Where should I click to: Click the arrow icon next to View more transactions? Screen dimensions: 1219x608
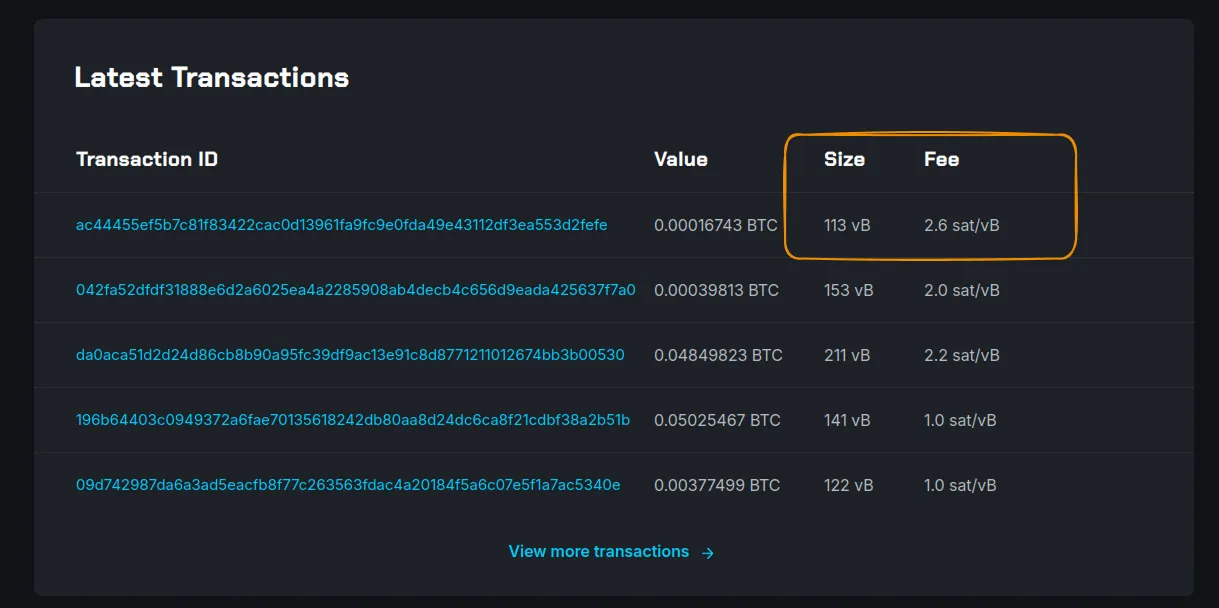click(707, 551)
